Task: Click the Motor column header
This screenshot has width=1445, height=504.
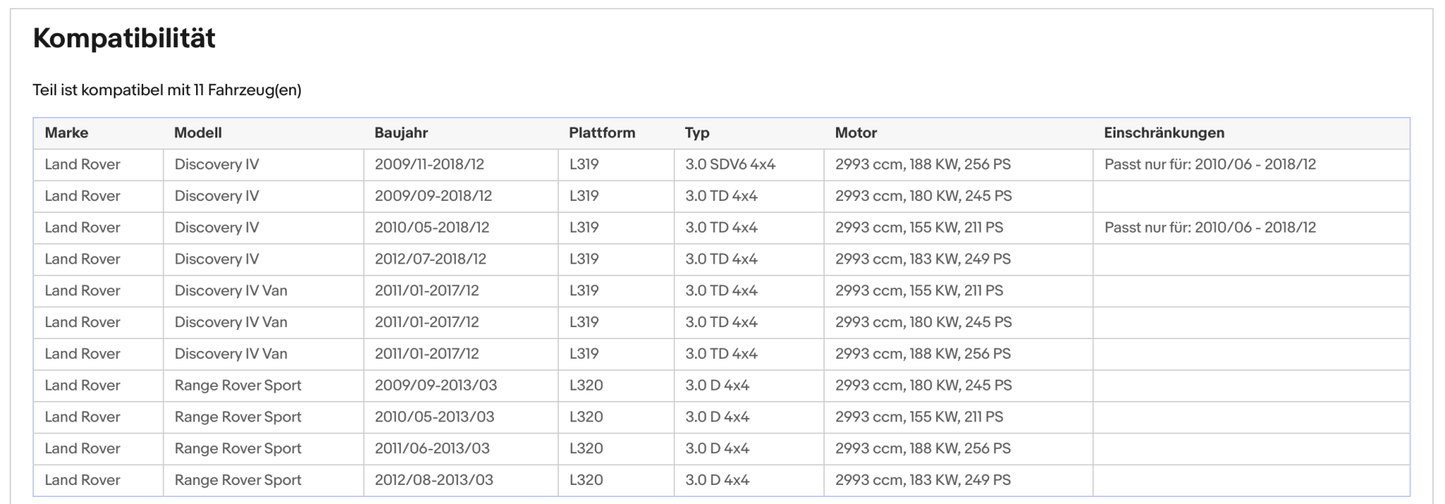Action: pyautogui.click(x=856, y=133)
